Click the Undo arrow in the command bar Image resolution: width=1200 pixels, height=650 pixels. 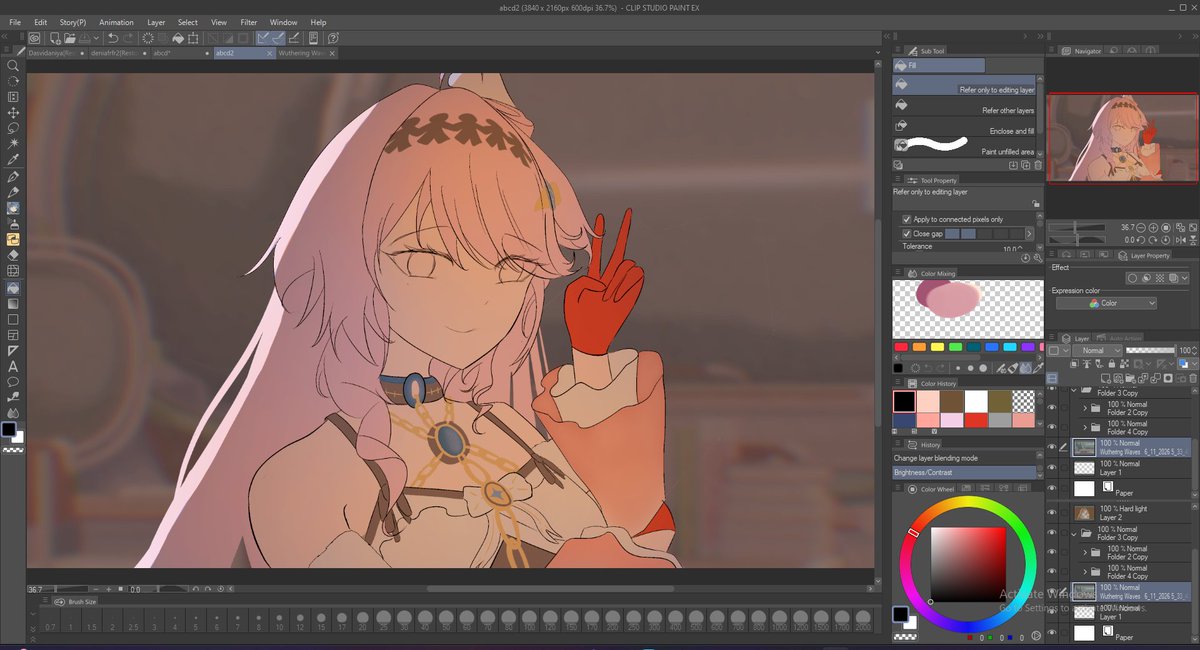(113, 38)
